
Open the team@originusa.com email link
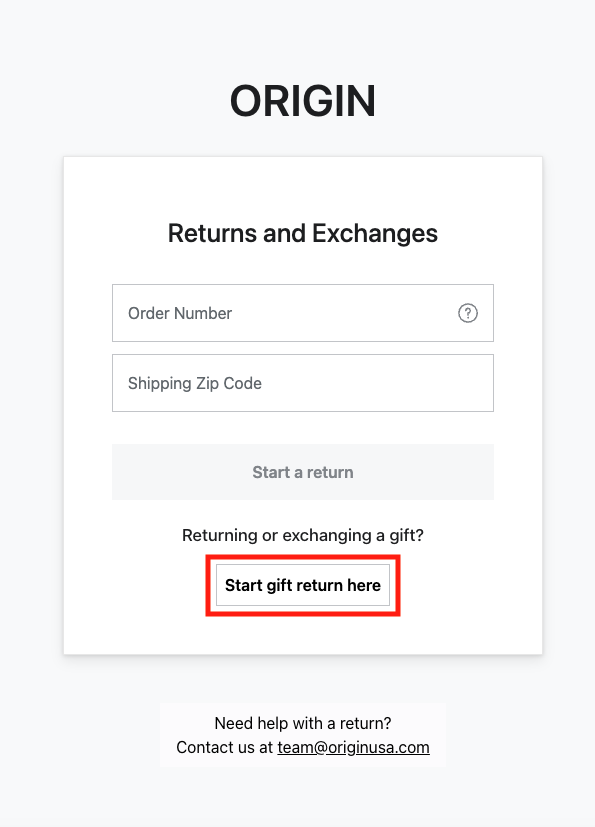pyautogui.click(x=353, y=747)
